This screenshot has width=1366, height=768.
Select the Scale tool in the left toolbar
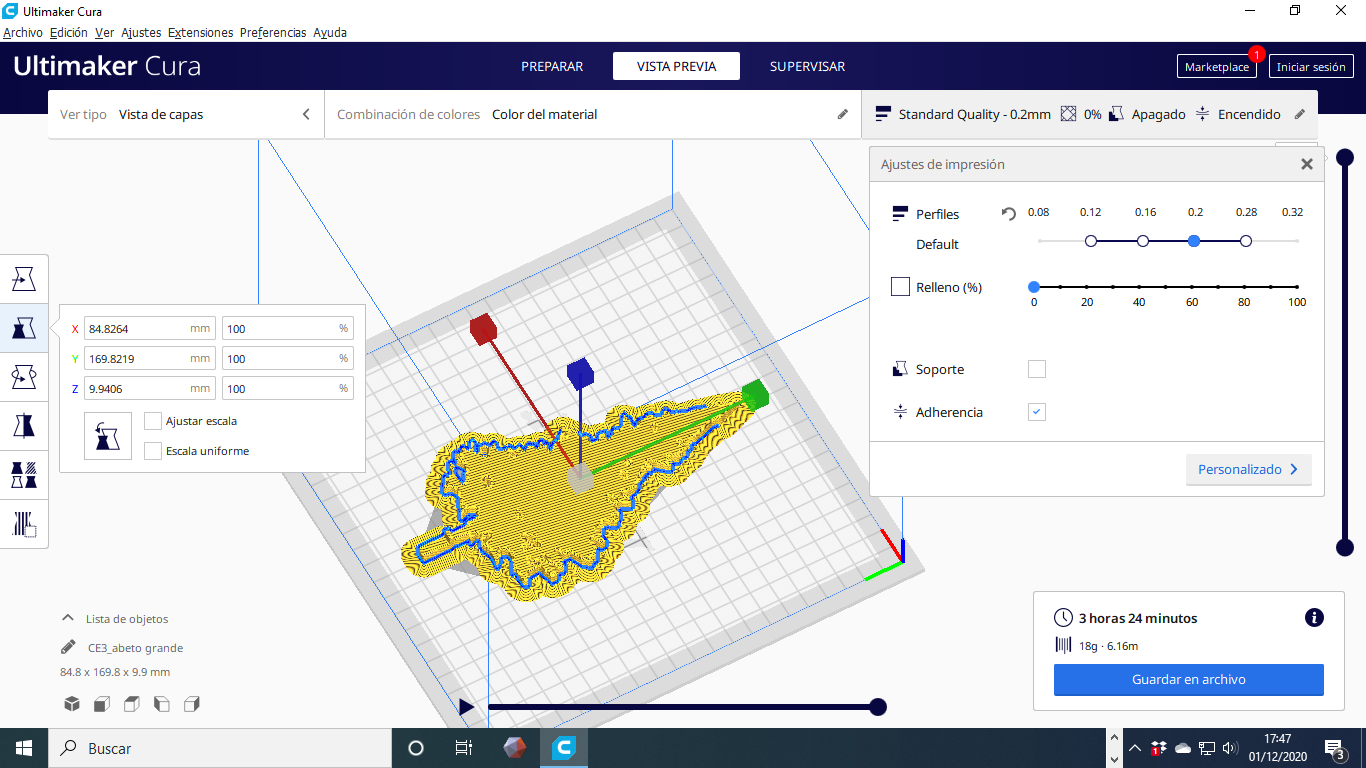pos(24,328)
